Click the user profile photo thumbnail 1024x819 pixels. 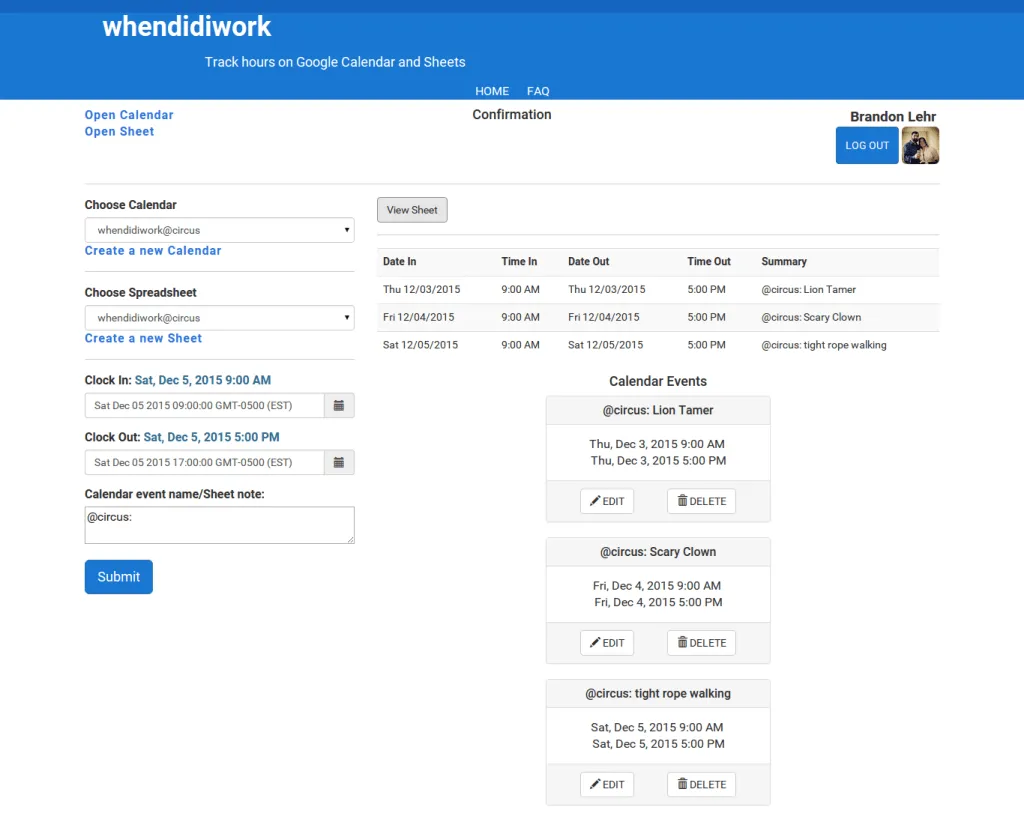920,145
